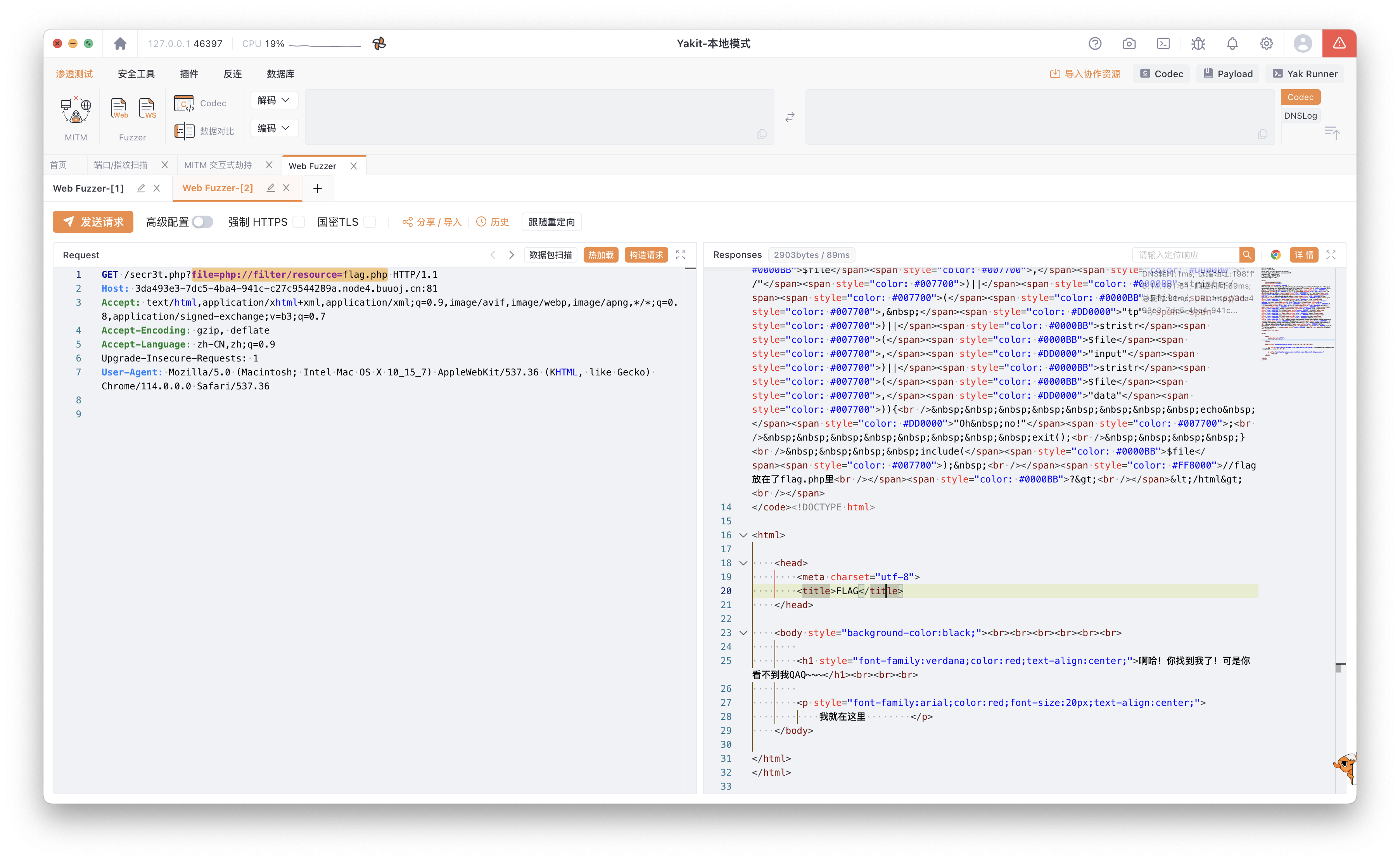This screenshot has width=1400, height=861.
Task: Check the 国密TLS checkbox
Action: tap(370, 222)
